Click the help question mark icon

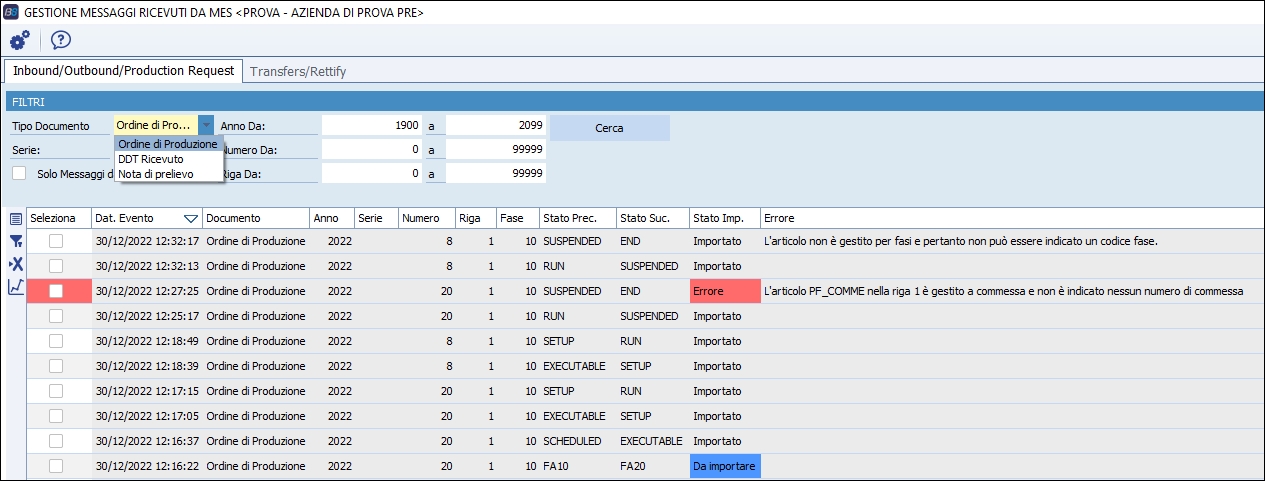pos(61,40)
